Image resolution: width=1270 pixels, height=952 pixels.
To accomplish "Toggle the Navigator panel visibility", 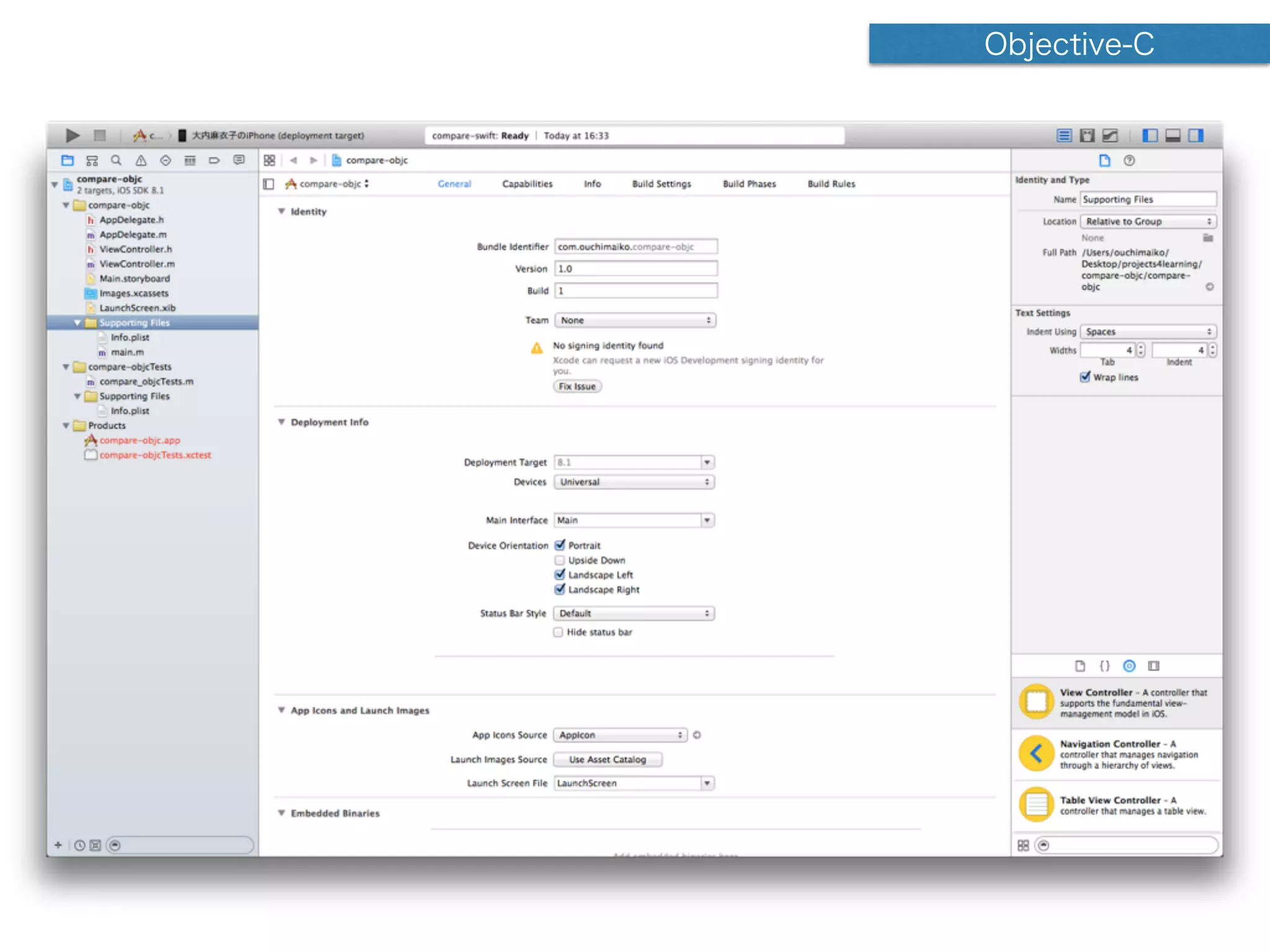I will [1150, 136].
